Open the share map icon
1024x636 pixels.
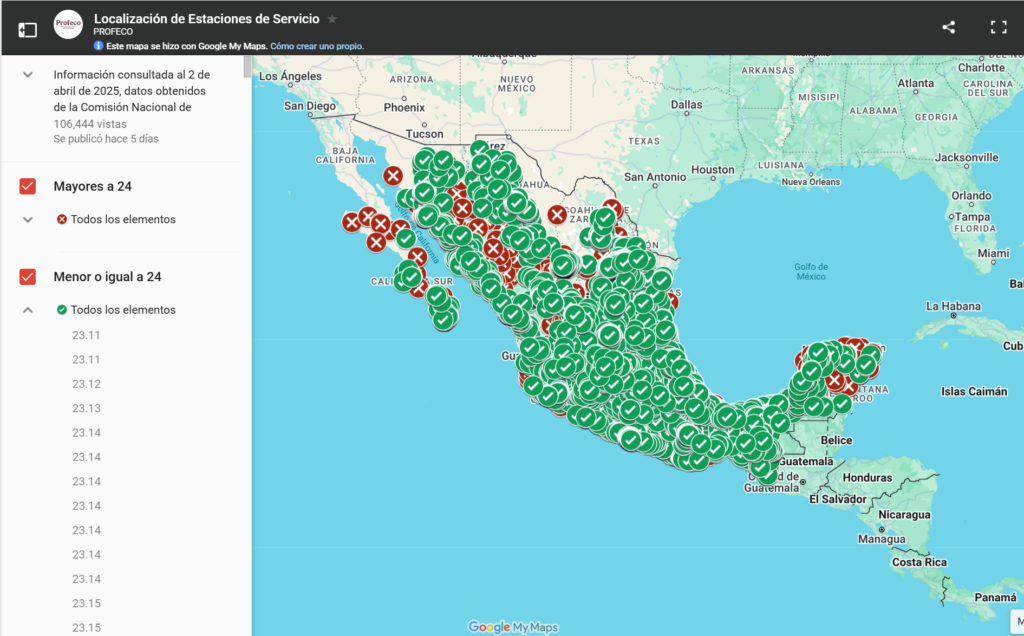pyautogui.click(x=948, y=28)
